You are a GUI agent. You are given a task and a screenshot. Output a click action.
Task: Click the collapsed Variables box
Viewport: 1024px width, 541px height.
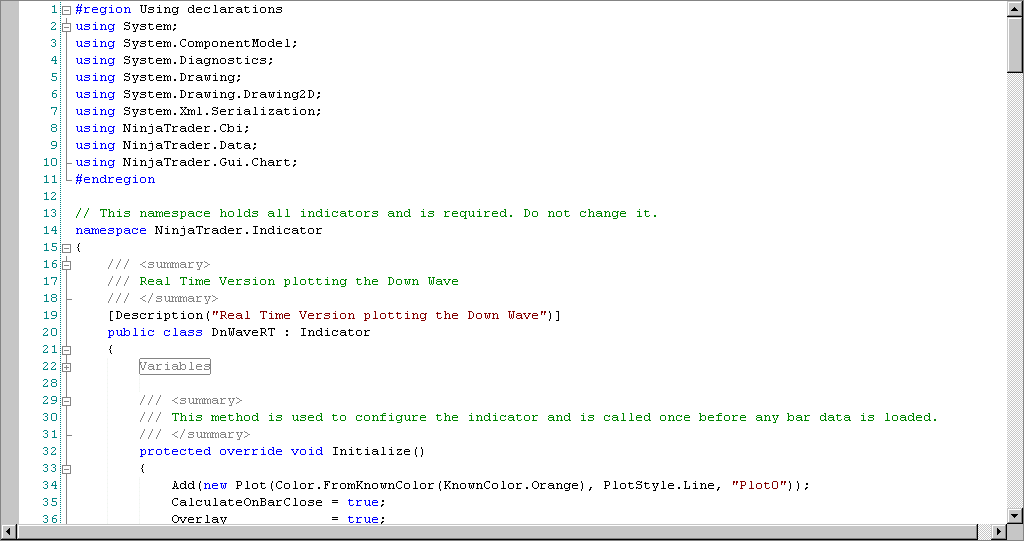[175, 366]
